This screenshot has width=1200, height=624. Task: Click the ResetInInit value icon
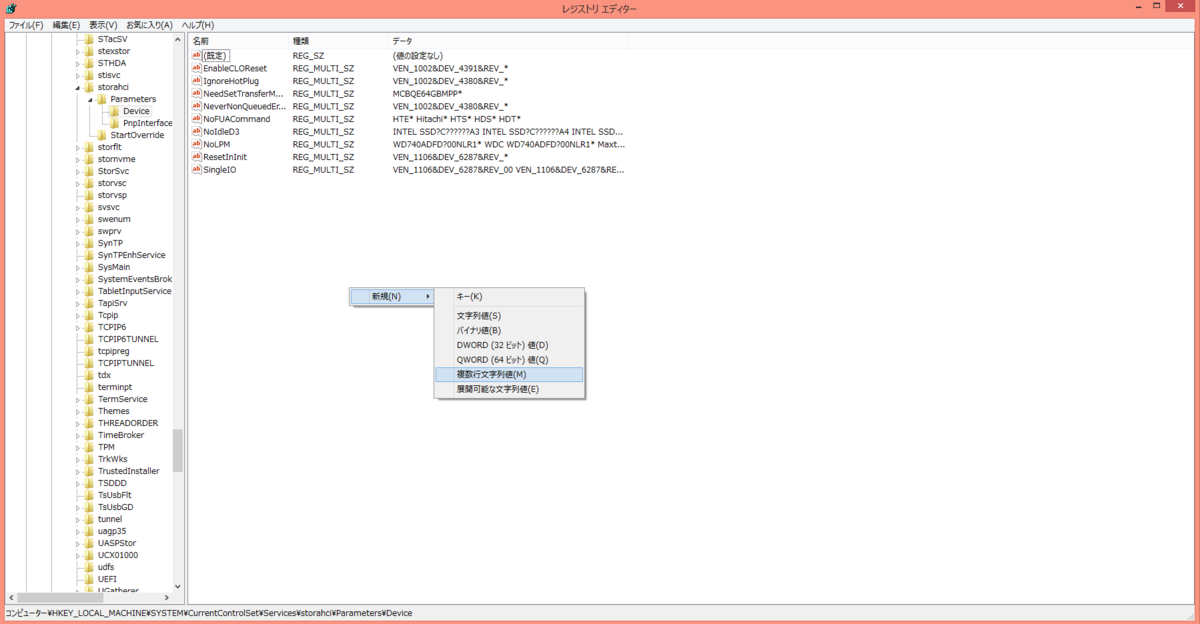tap(197, 157)
